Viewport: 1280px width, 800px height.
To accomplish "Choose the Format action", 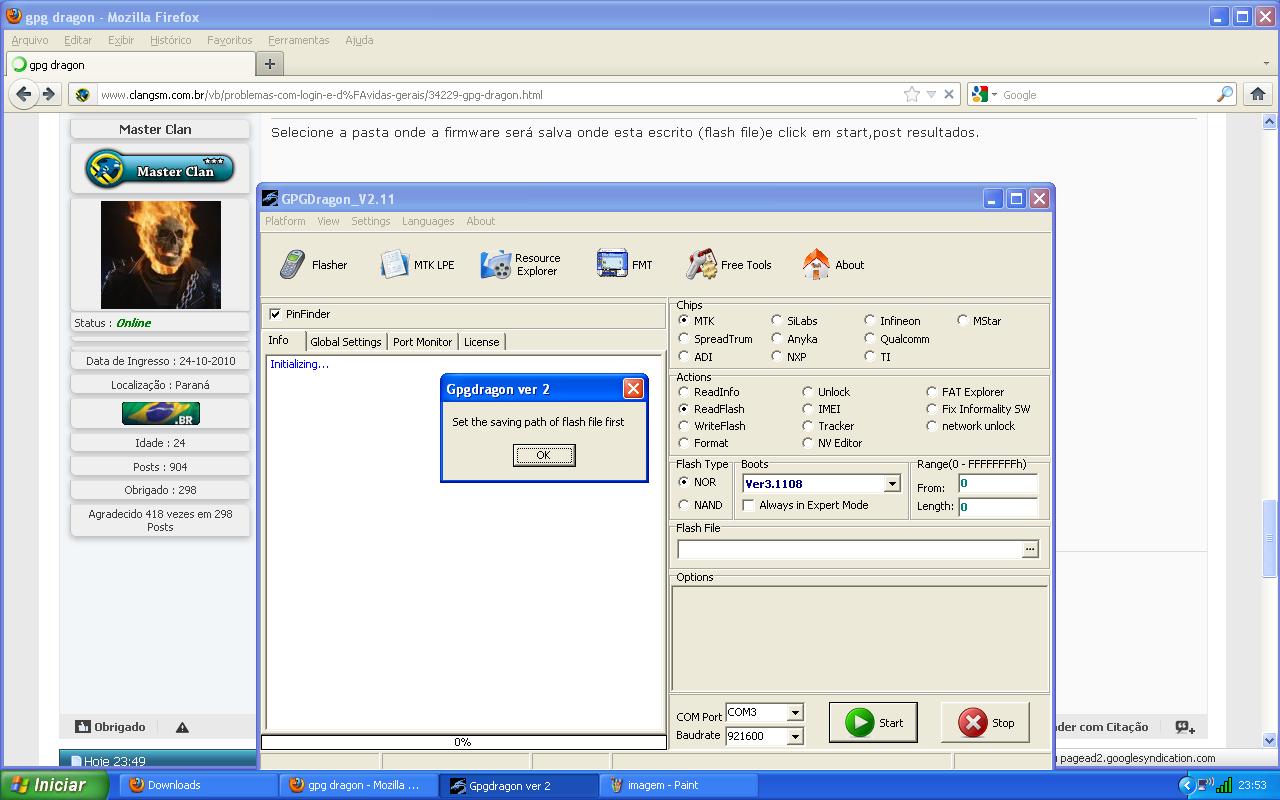I will tap(684, 443).
